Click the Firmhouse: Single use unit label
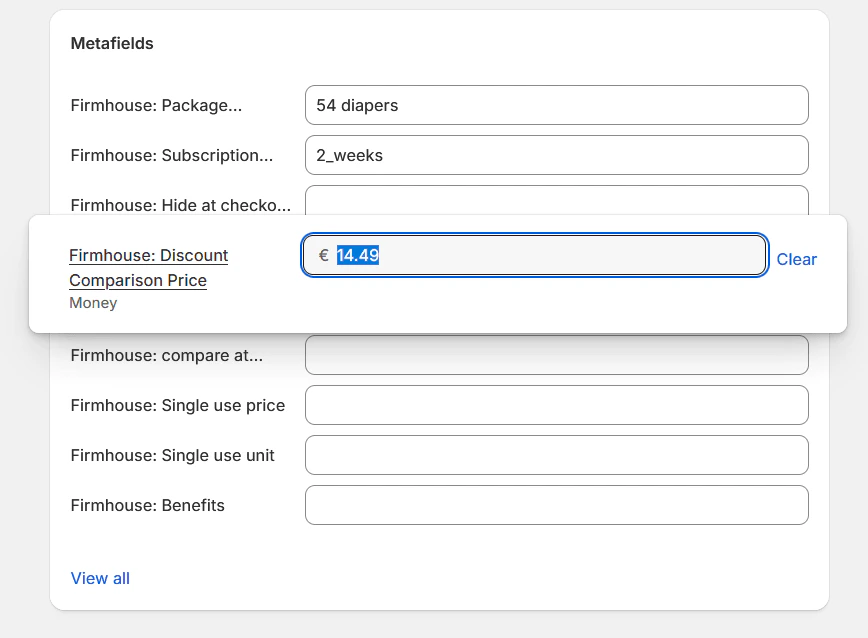Image resolution: width=868 pixels, height=638 pixels. (x=172, y=455)
